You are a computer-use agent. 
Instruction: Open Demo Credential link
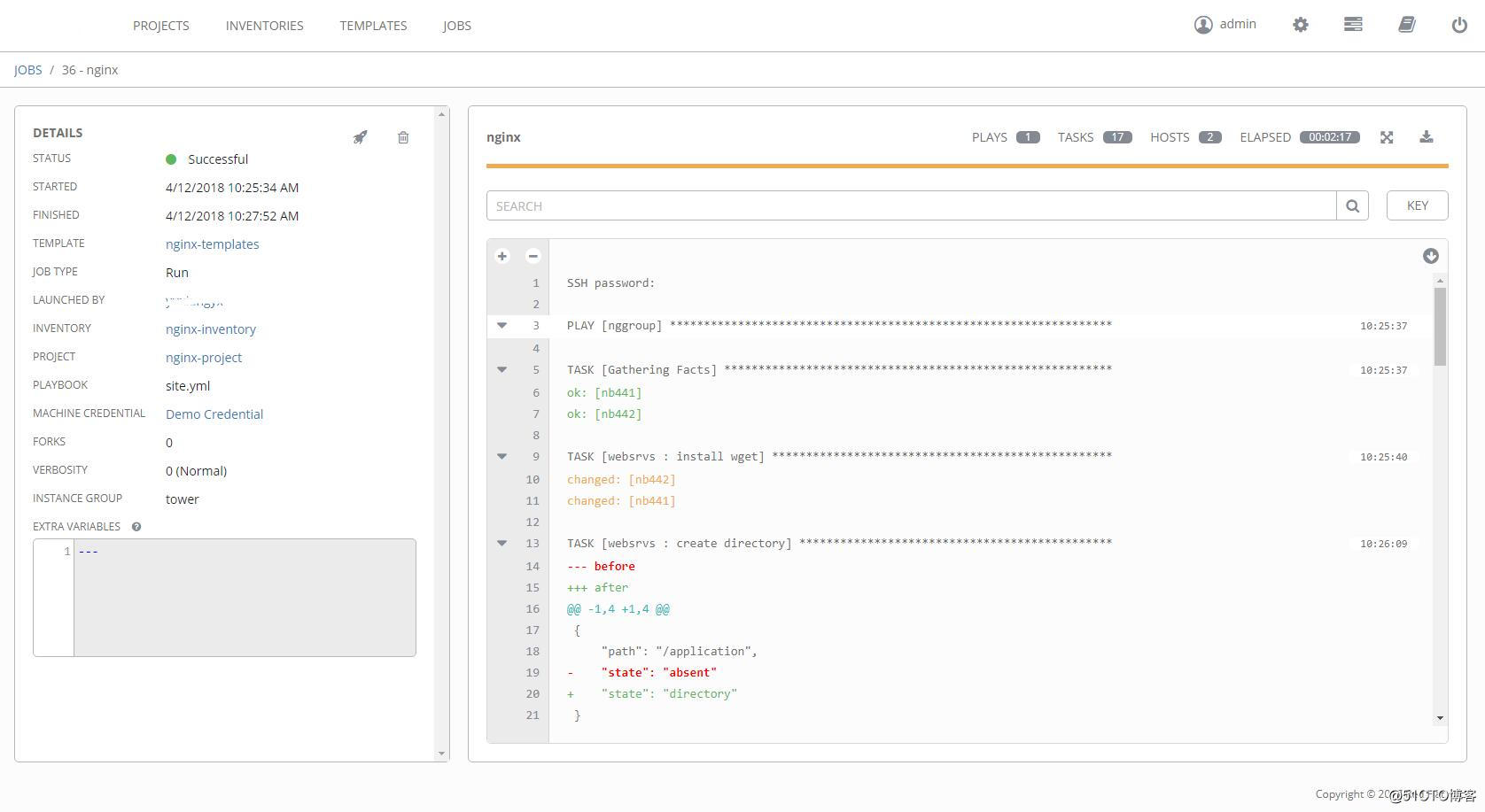pos(214,414)
